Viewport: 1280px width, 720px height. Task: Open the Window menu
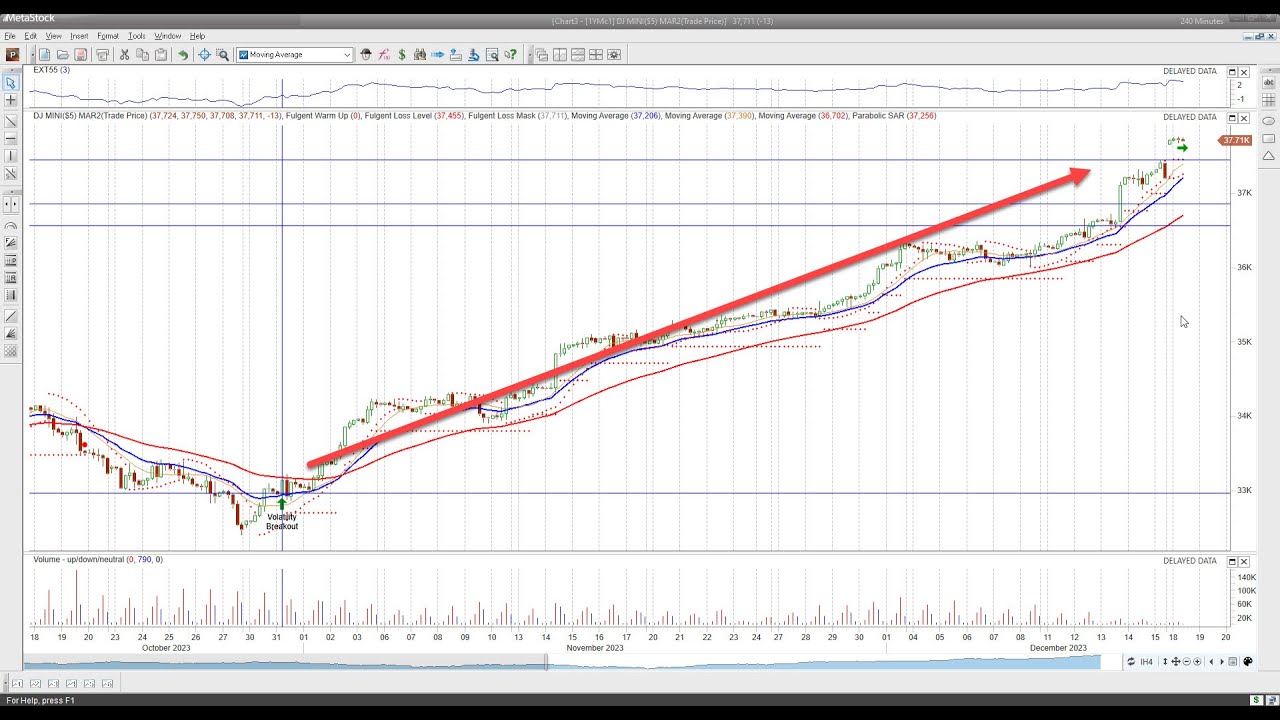coord(167,36)
